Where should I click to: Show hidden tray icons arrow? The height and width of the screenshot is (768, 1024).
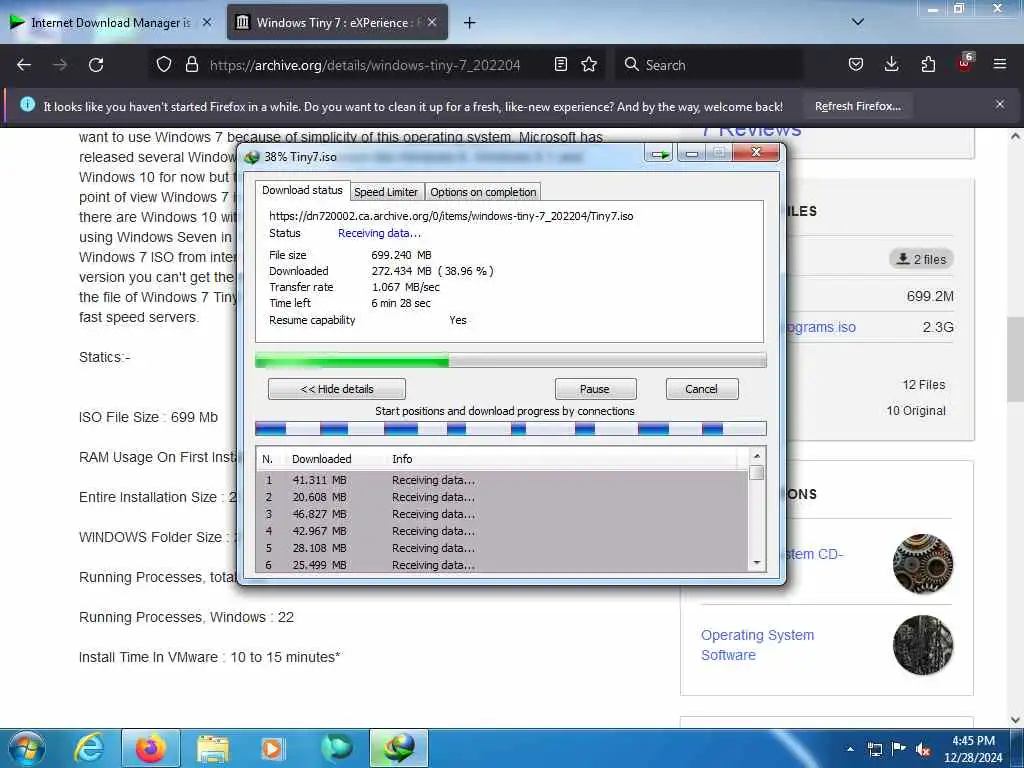pyautogui.click(x=850, y=749)
